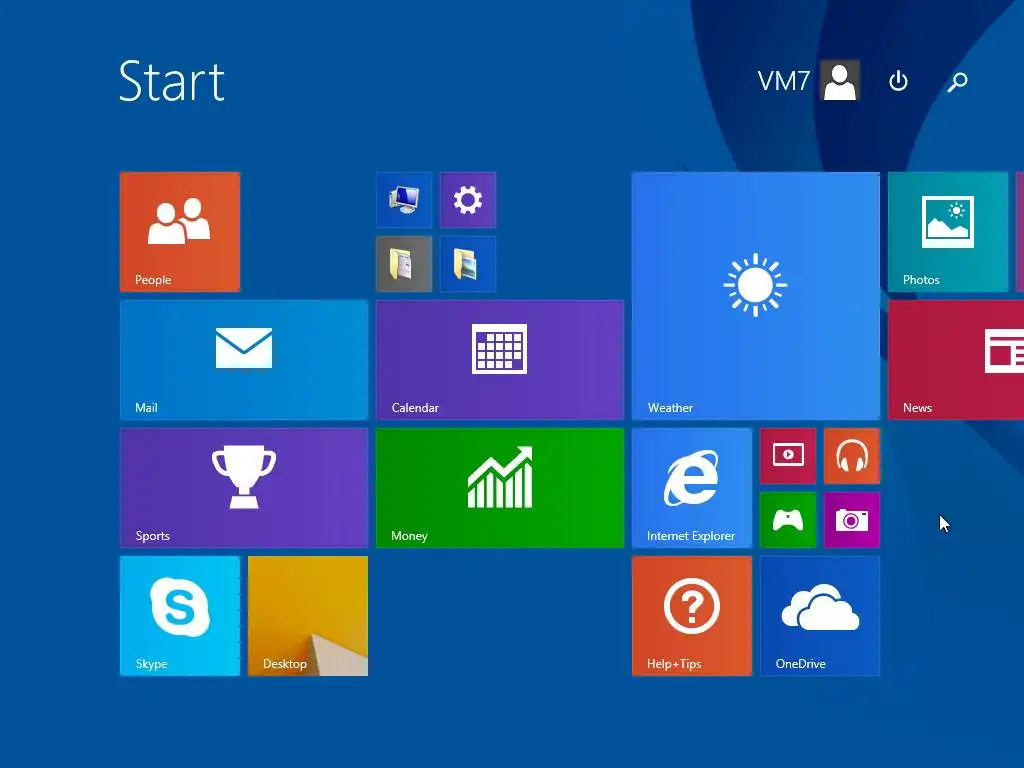Open the Money tile
Image resolution: width=1024 pixels, height=768 pixels.
[500, 488]
